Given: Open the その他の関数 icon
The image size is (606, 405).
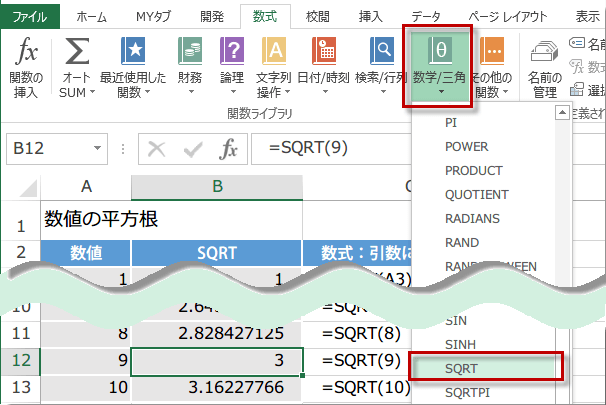Looking at the screenshot, I should (492, 51).
